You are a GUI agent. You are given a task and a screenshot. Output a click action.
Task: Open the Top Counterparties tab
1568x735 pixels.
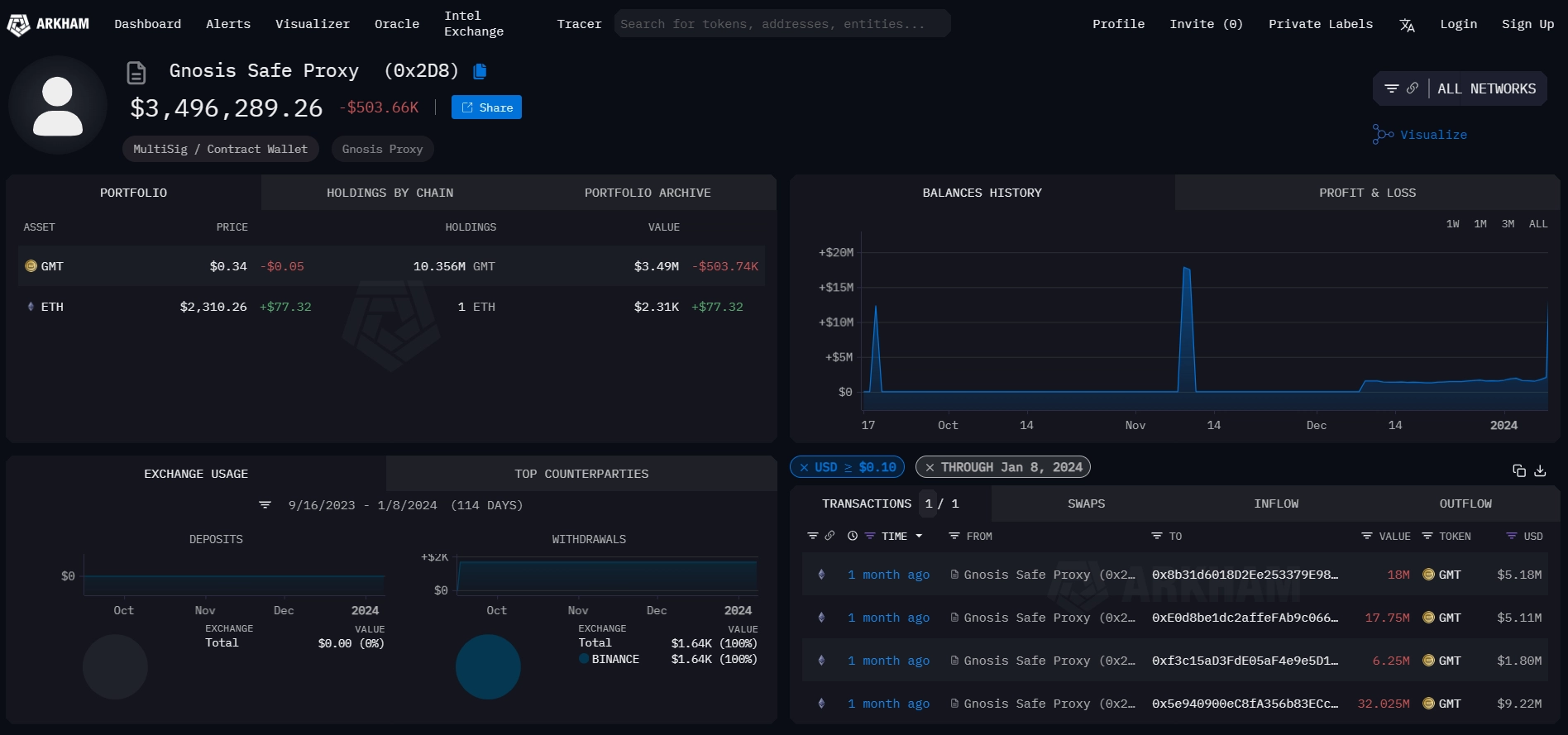[x=581, y=474]
